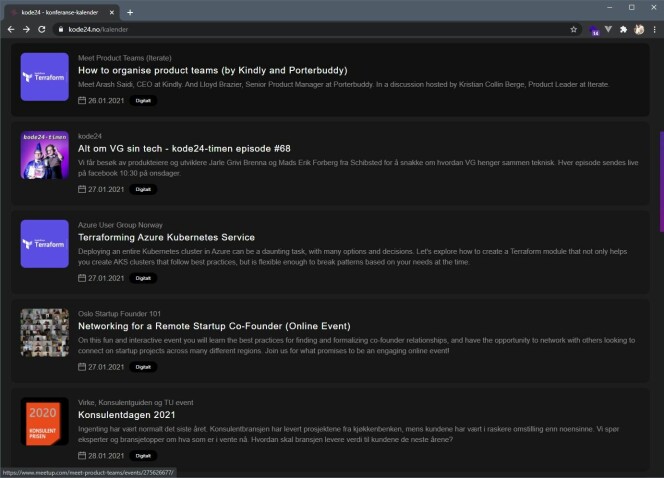Click calendar icon on Networking Co-Founder event

point(82,367)
